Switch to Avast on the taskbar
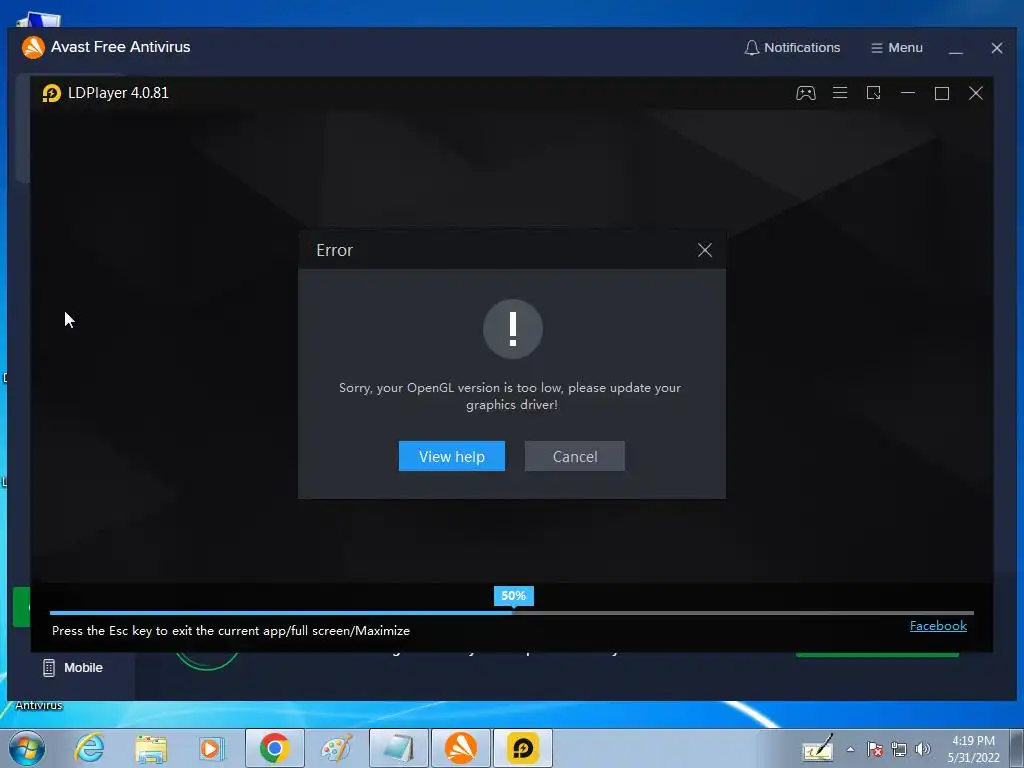 [x=461, y=748]
